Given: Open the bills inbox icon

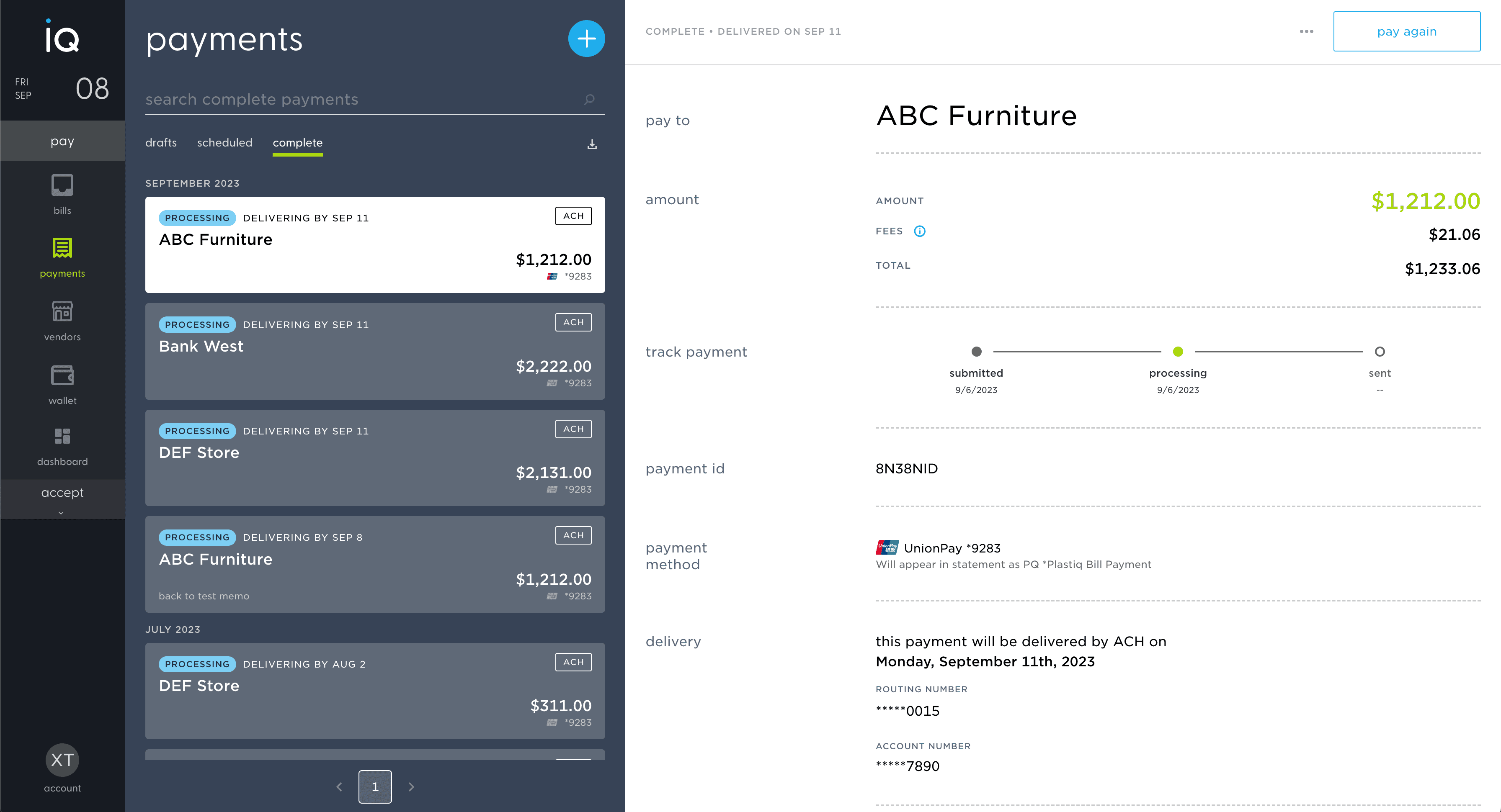Looking at the screenshot, I should tap(62, 185).
